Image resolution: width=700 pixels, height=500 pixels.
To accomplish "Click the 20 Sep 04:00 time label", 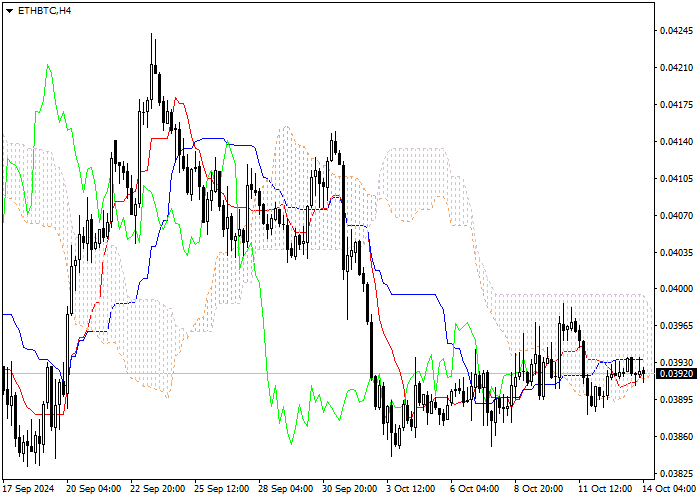I will pyautogui.click(x=94, y=489).
